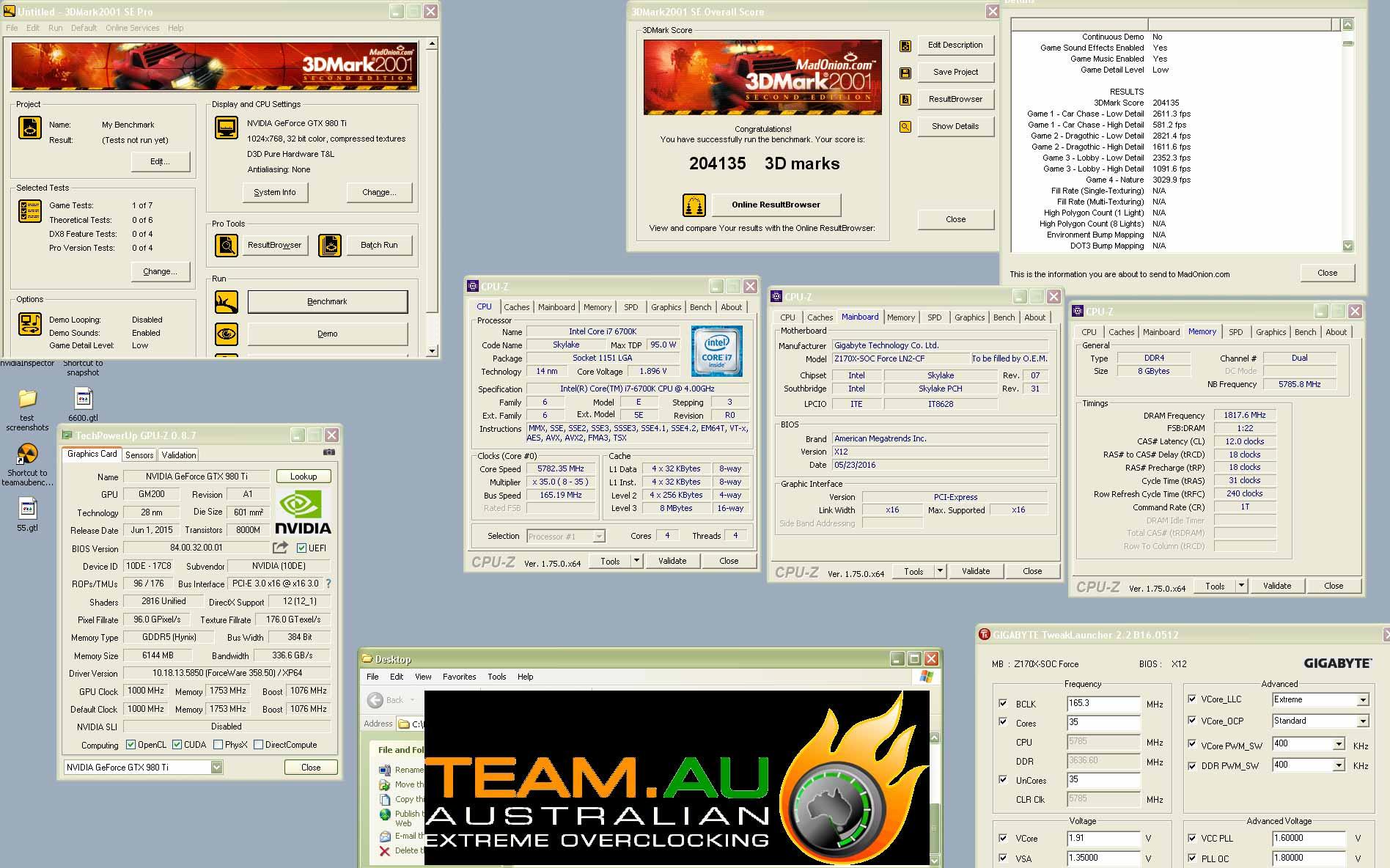Click the Display and CPU Settings monitor icon
The height and width of the screenshot is (868, 1390).
click(226, 128)
